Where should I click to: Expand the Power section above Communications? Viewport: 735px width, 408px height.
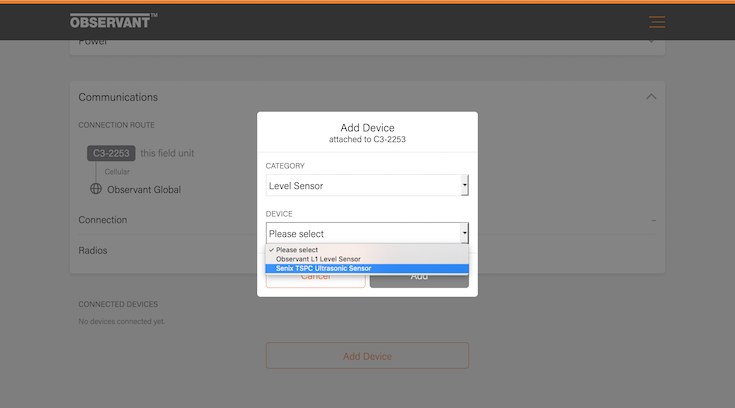tap(93, 42)
